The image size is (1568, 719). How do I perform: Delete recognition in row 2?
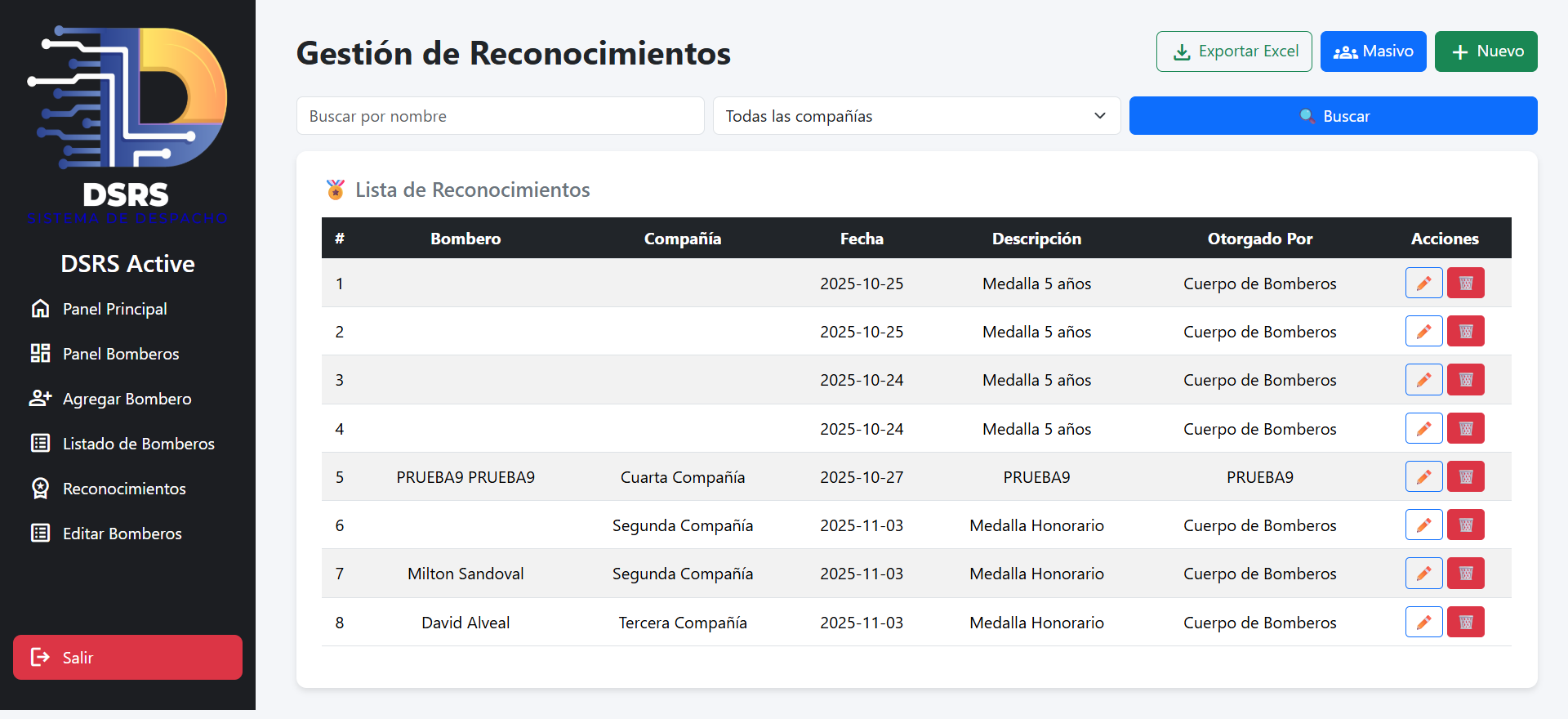[1466, 332]
